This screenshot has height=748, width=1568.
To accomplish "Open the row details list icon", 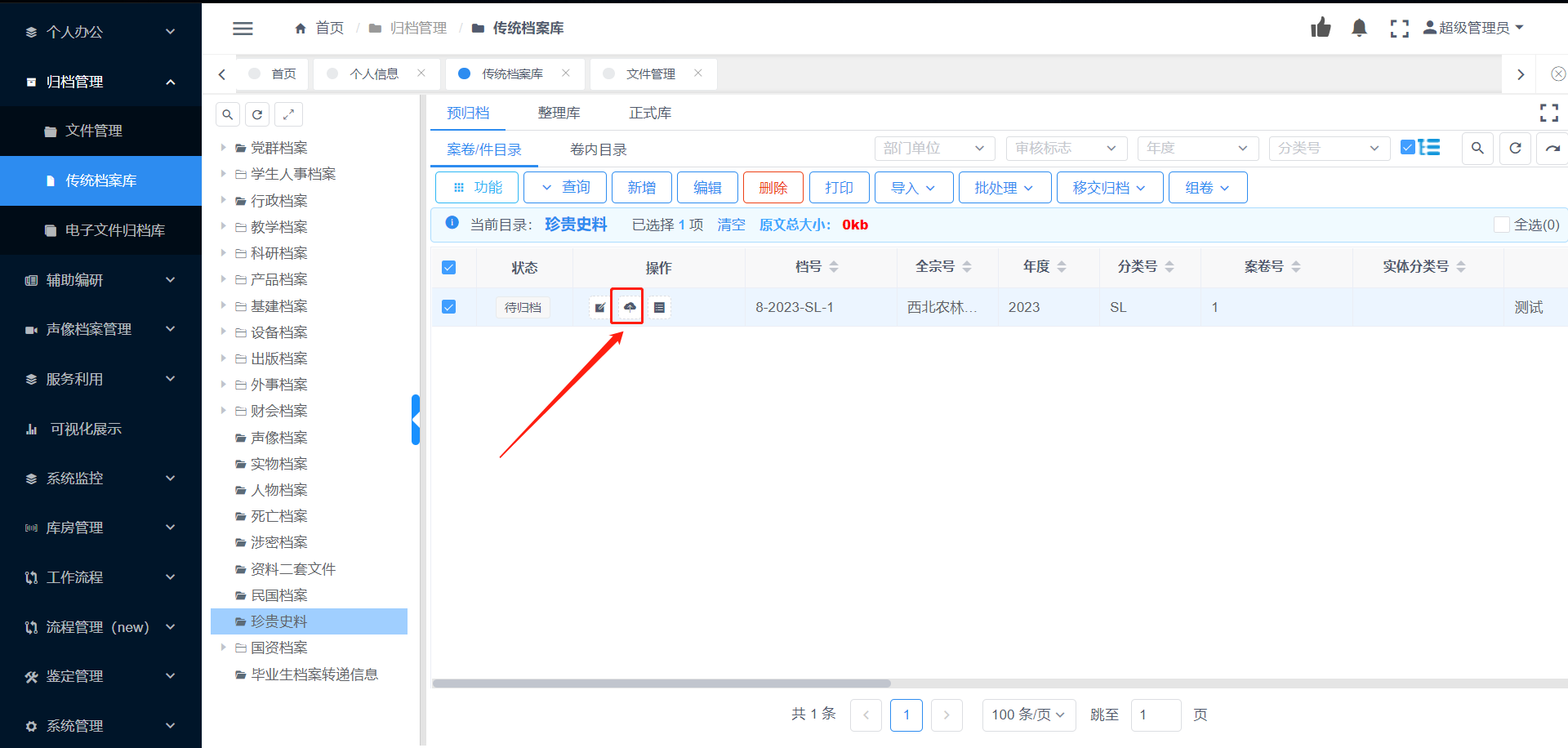I will point(659,307).
